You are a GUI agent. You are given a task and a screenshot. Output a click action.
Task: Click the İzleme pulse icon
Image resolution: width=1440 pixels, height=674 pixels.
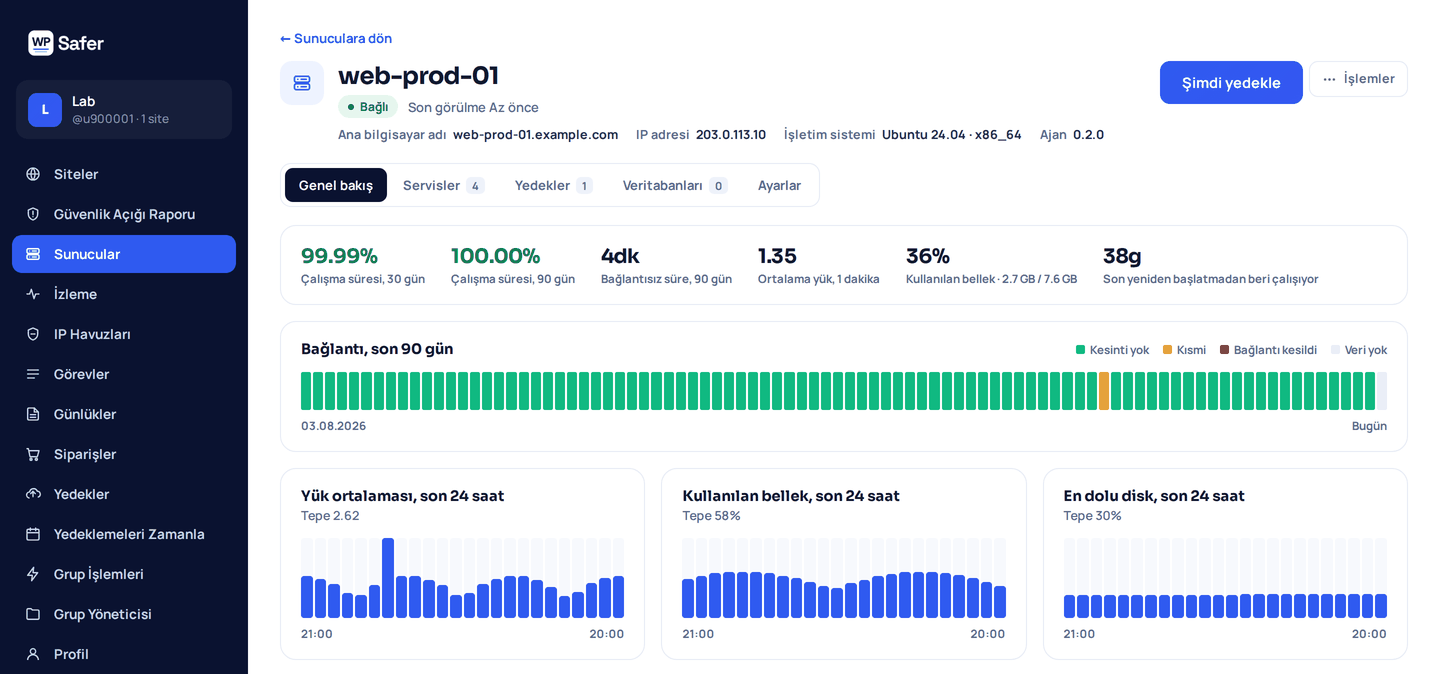tap(33, 294)
